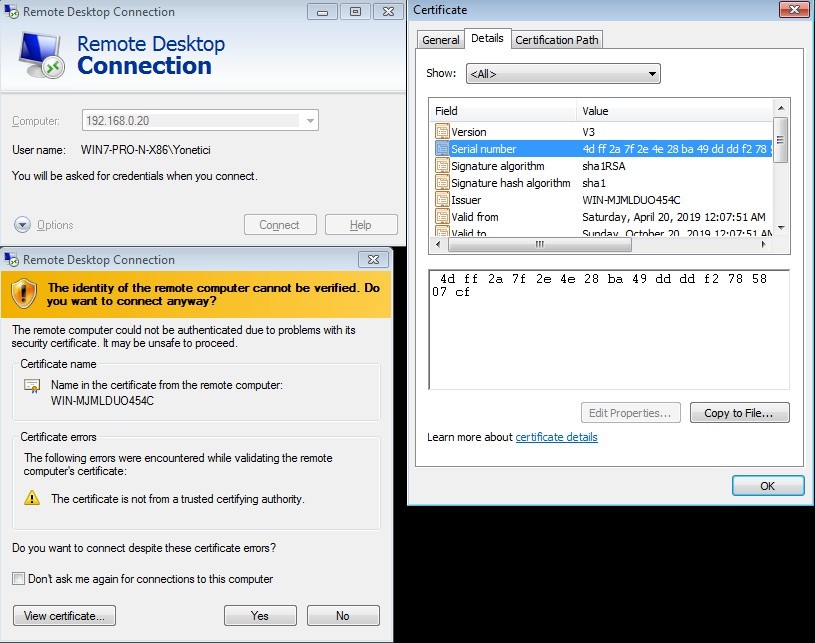The height and width of the screenshot is (643, 815).
Task: Select the Signature algorithm row
Action: click(x=603, y=166)
